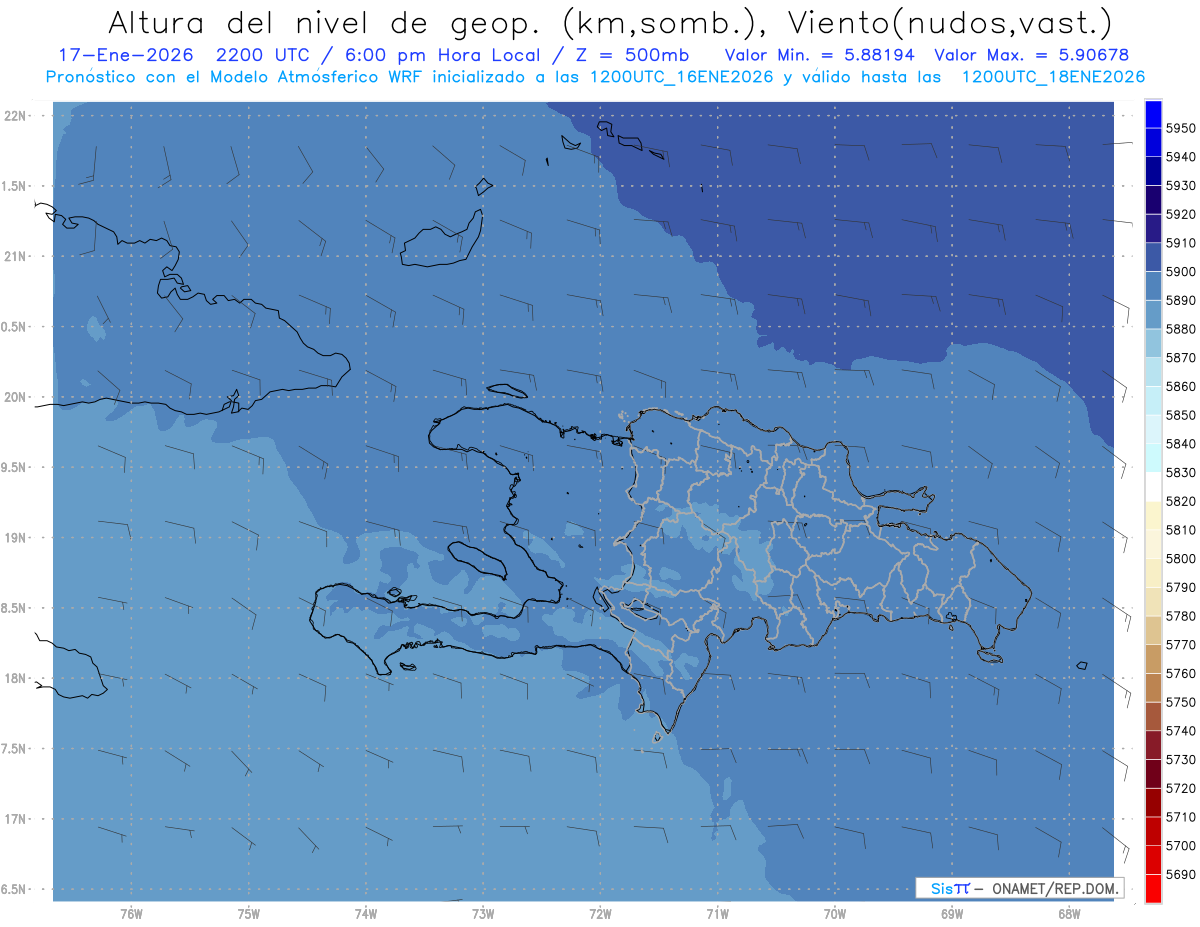Click the colorbar label '5710'
Image resolution: width=1200 pixels, height=927 pixels.
pos(1181,817)
